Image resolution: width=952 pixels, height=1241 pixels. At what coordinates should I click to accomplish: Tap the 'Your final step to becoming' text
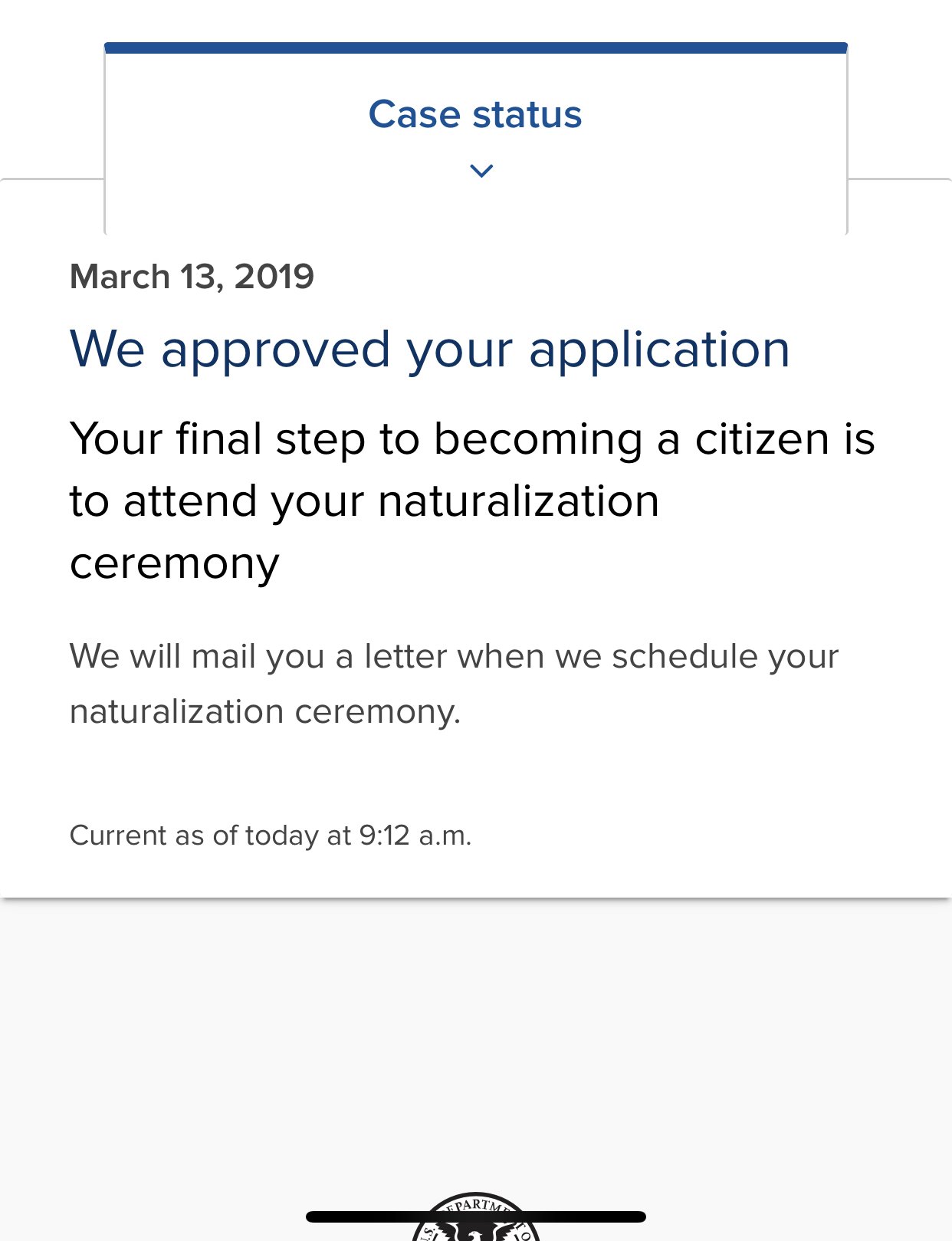356,440
